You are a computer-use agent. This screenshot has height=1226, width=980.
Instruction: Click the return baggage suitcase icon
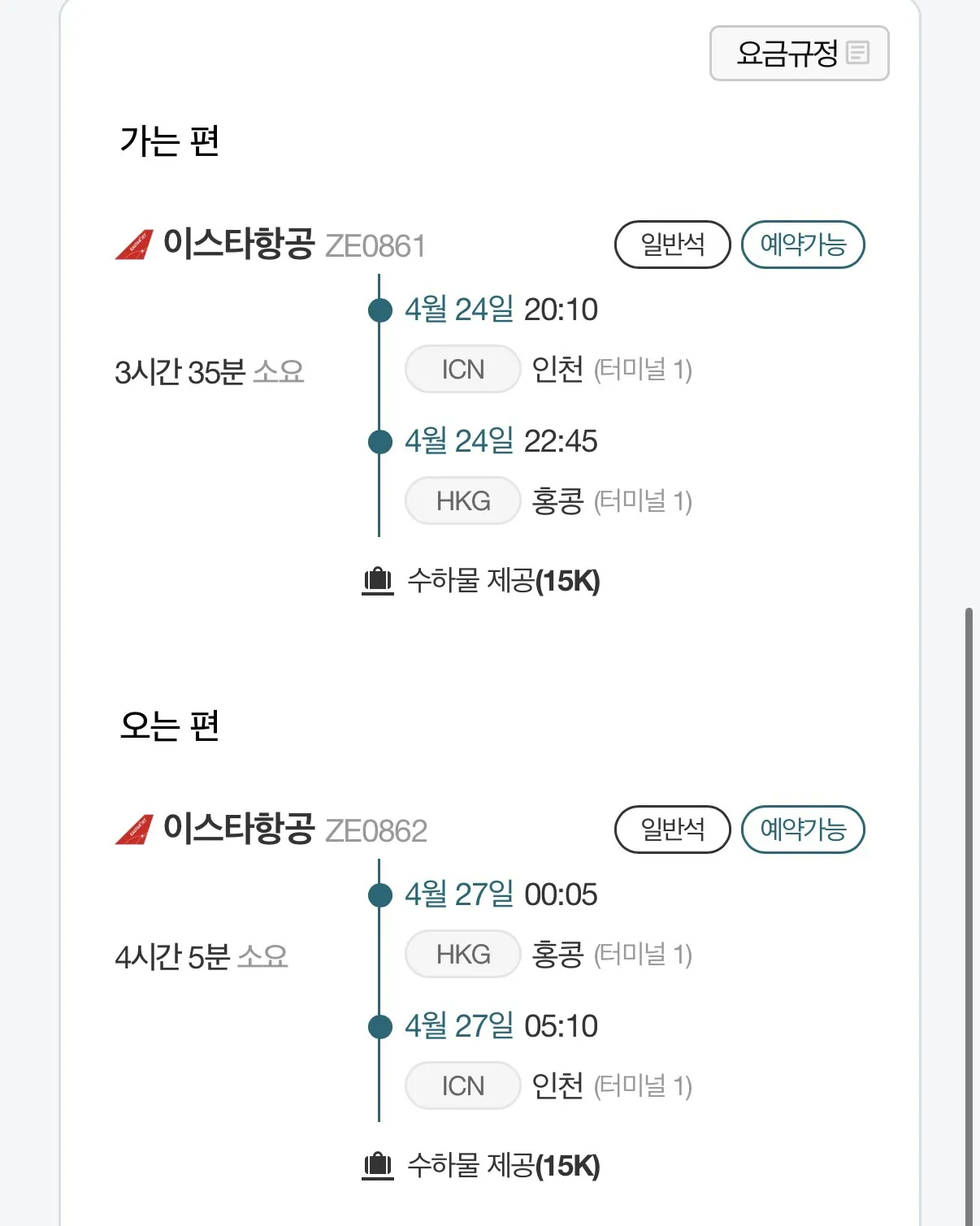tap(377, 1166)
